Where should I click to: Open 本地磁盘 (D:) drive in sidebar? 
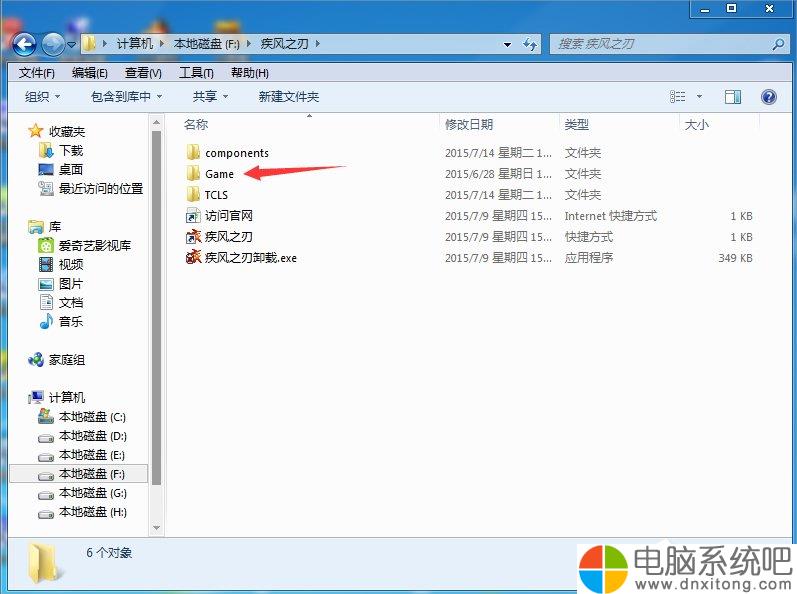pos(93,436)
